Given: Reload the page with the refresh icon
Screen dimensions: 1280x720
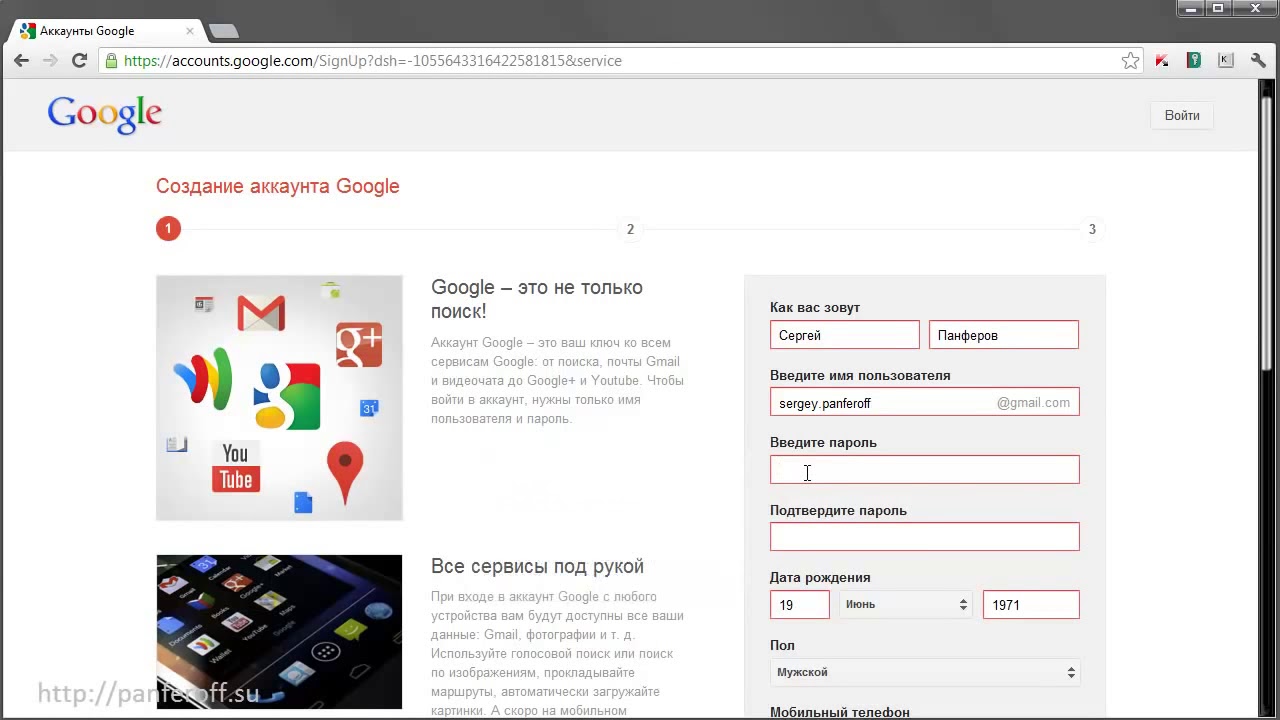Looking at the screenshot, I should click(x=79, y=61).
